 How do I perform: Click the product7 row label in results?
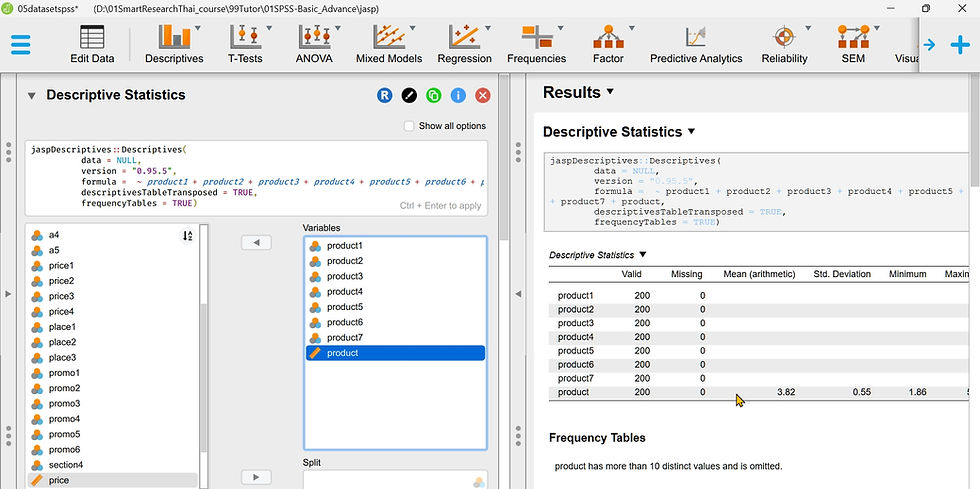click(x=576, y=378)
